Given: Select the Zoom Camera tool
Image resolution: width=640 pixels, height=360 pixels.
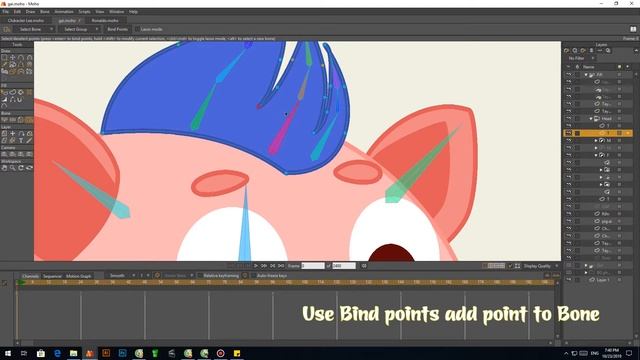Looking at the screenshot, I should [x=13, y=154].
